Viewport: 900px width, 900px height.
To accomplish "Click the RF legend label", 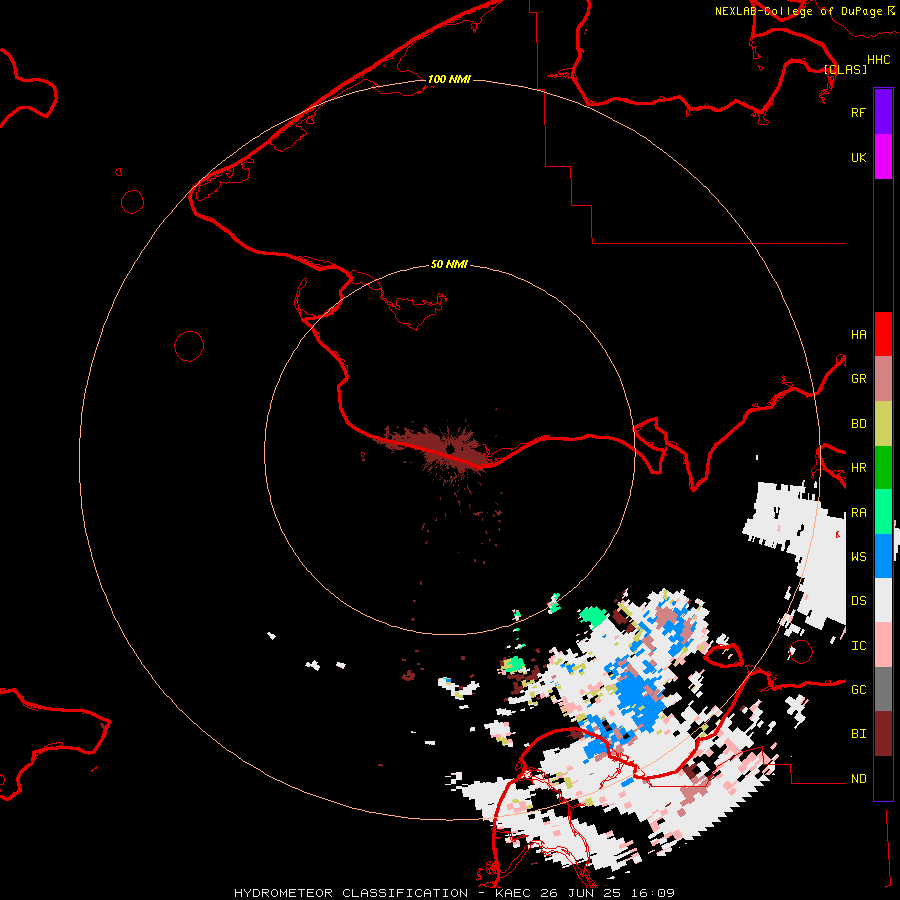I will (x=858, y=112).
